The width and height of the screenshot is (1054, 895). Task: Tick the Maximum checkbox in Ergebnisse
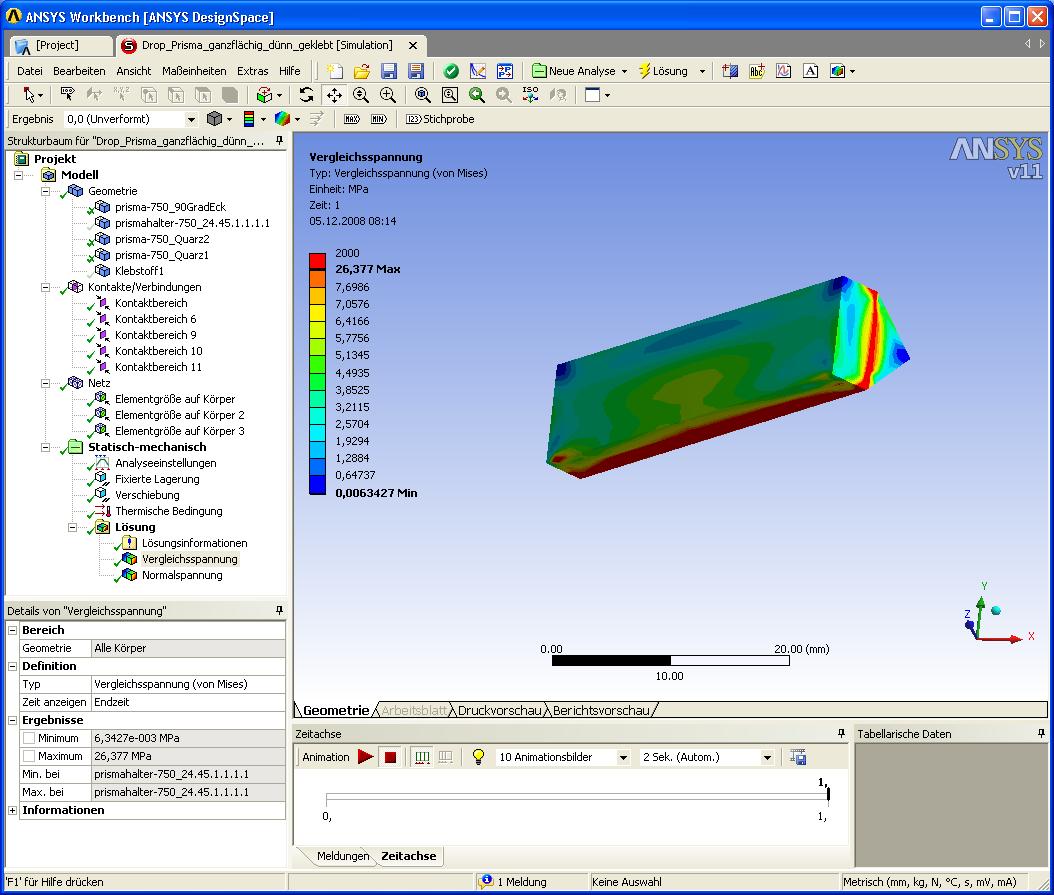[29, 756]
